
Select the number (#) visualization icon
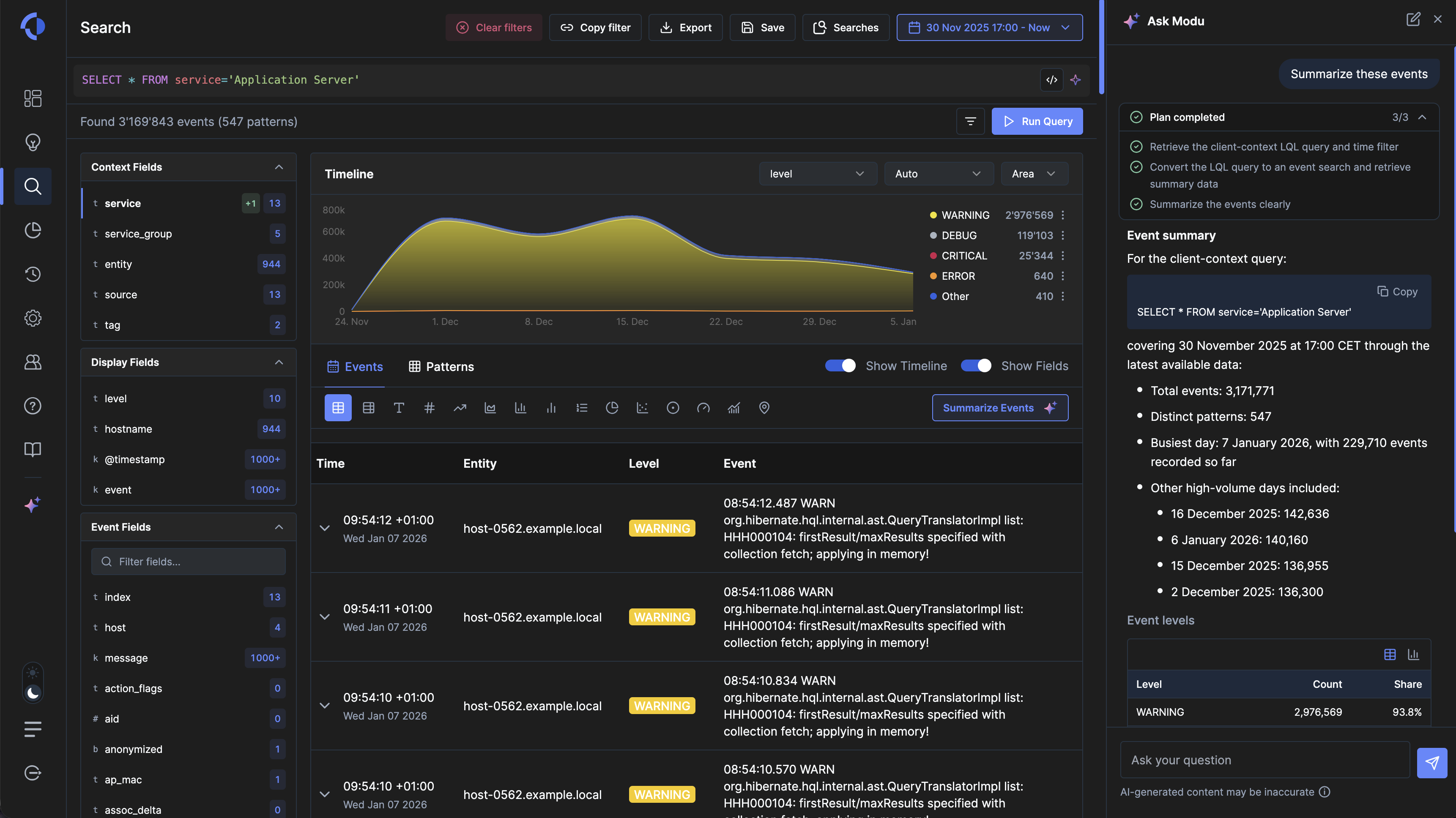(429, 408)
